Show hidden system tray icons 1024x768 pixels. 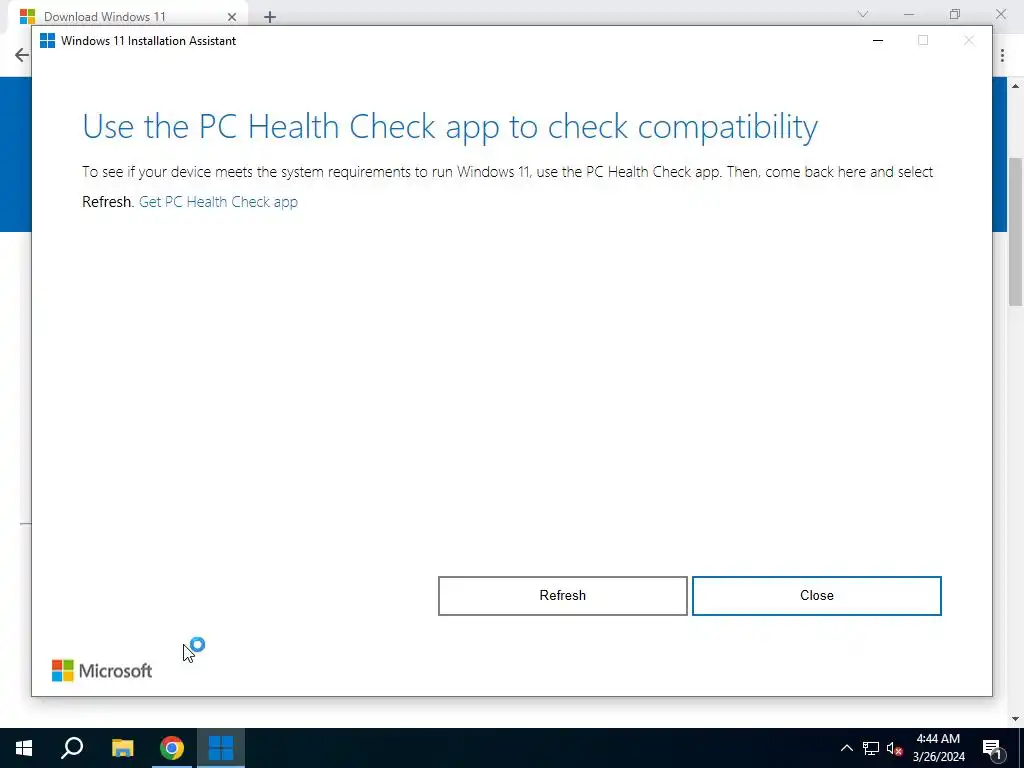point(846,748)
